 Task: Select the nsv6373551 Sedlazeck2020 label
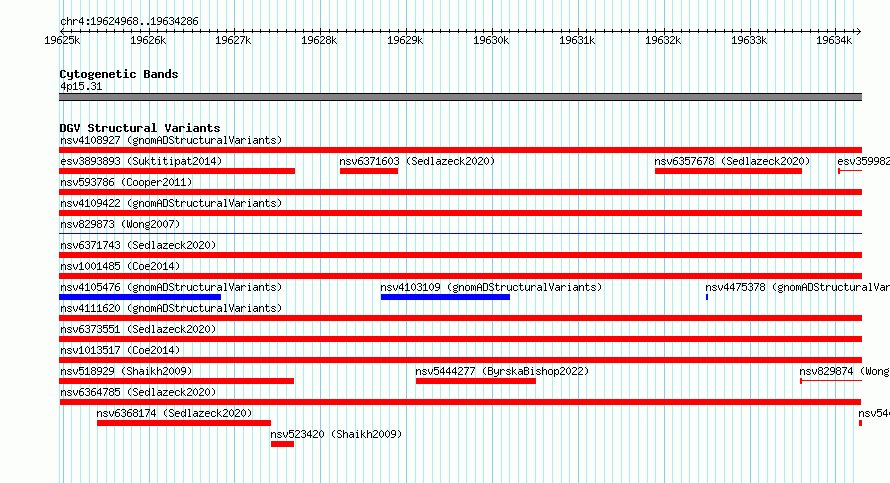138,329
